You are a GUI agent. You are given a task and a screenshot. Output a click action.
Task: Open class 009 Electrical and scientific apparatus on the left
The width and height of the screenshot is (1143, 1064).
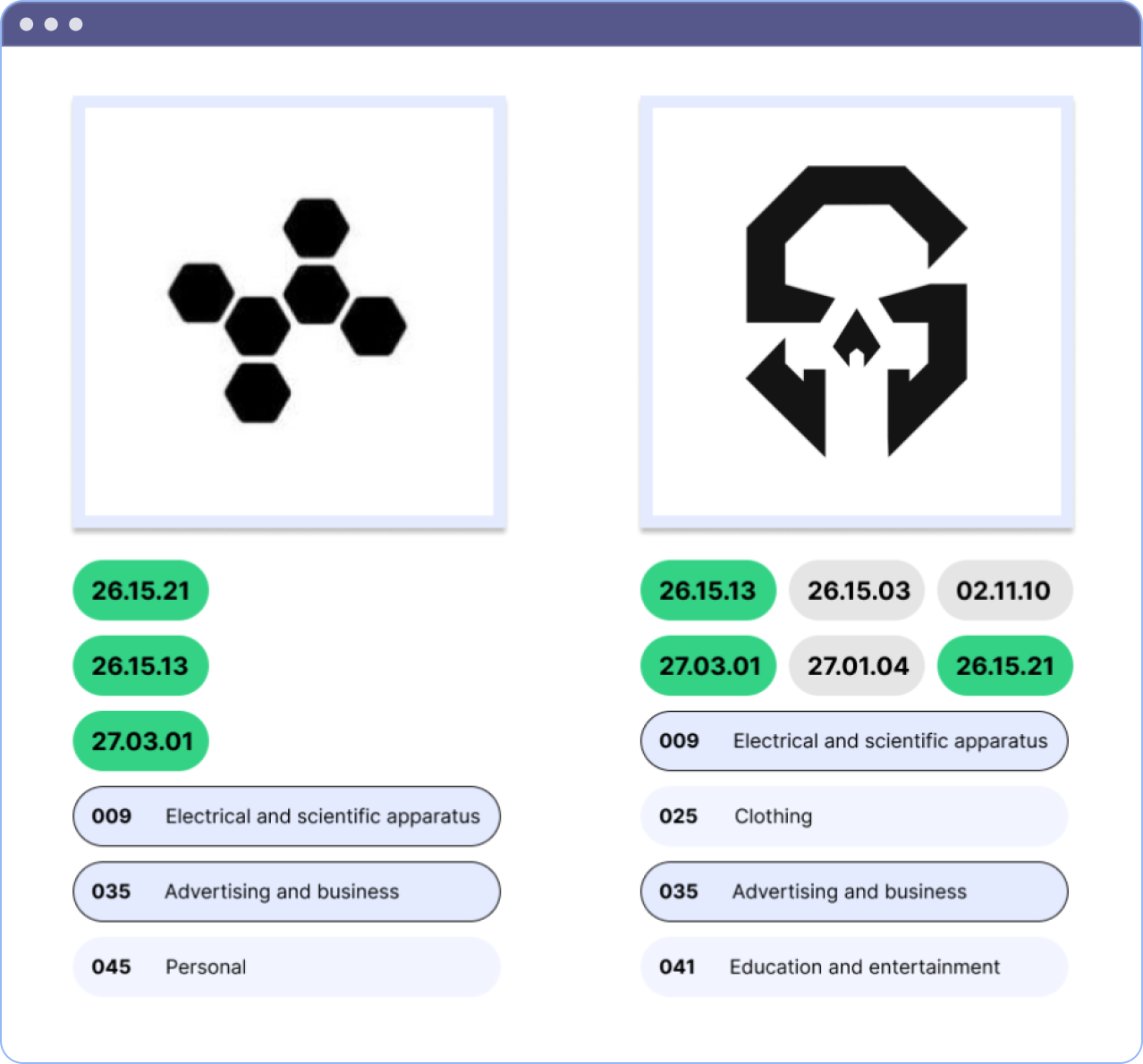pyautogui.click(x=286, y=816)
